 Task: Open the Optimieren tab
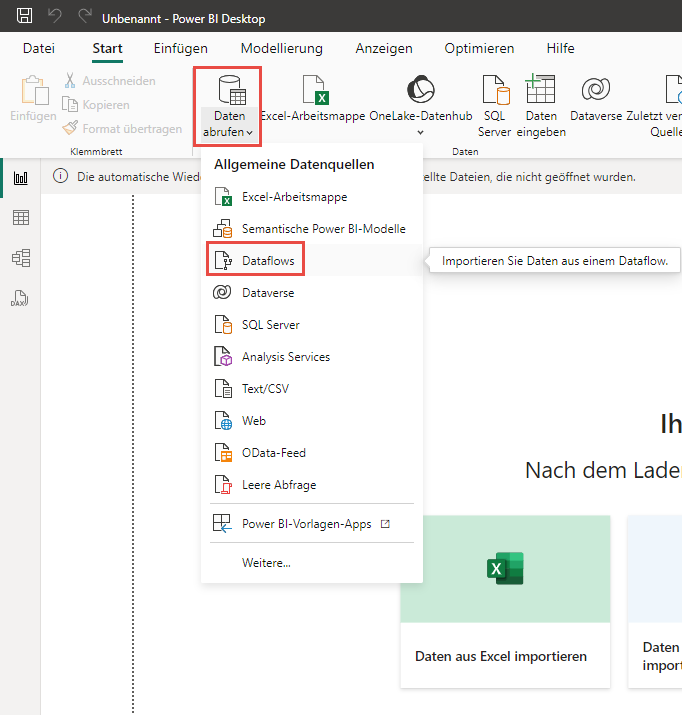tap(479, 48)
